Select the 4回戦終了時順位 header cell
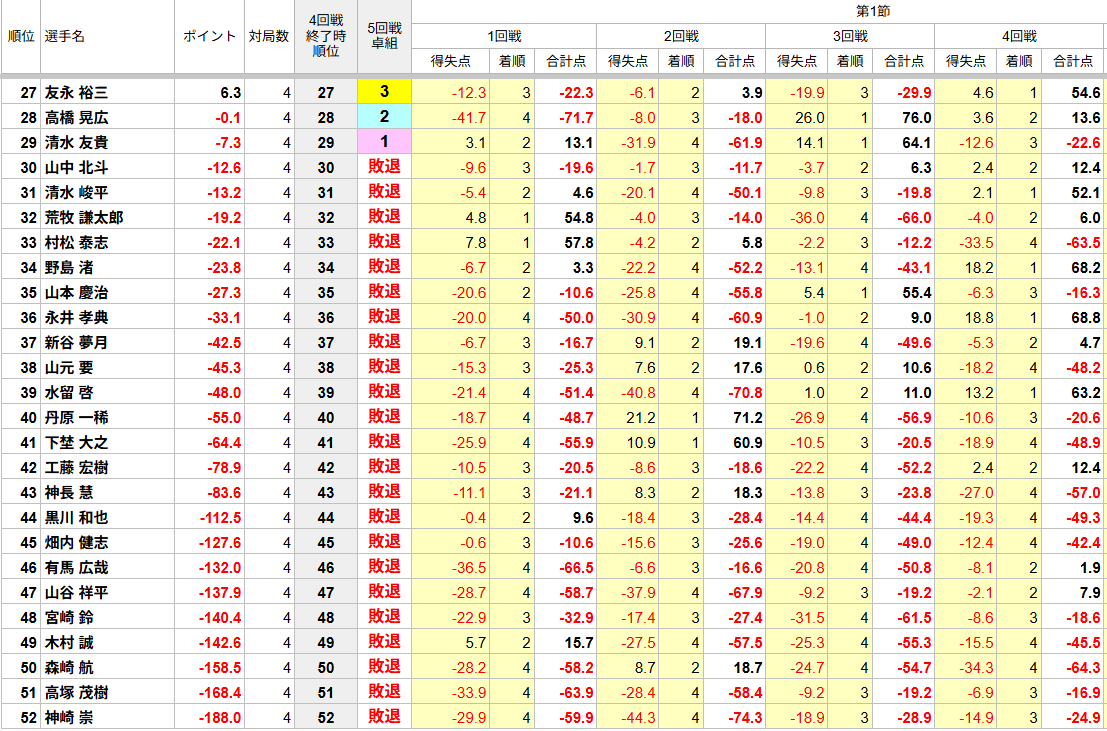1107x731 pixels. point(325,37)
